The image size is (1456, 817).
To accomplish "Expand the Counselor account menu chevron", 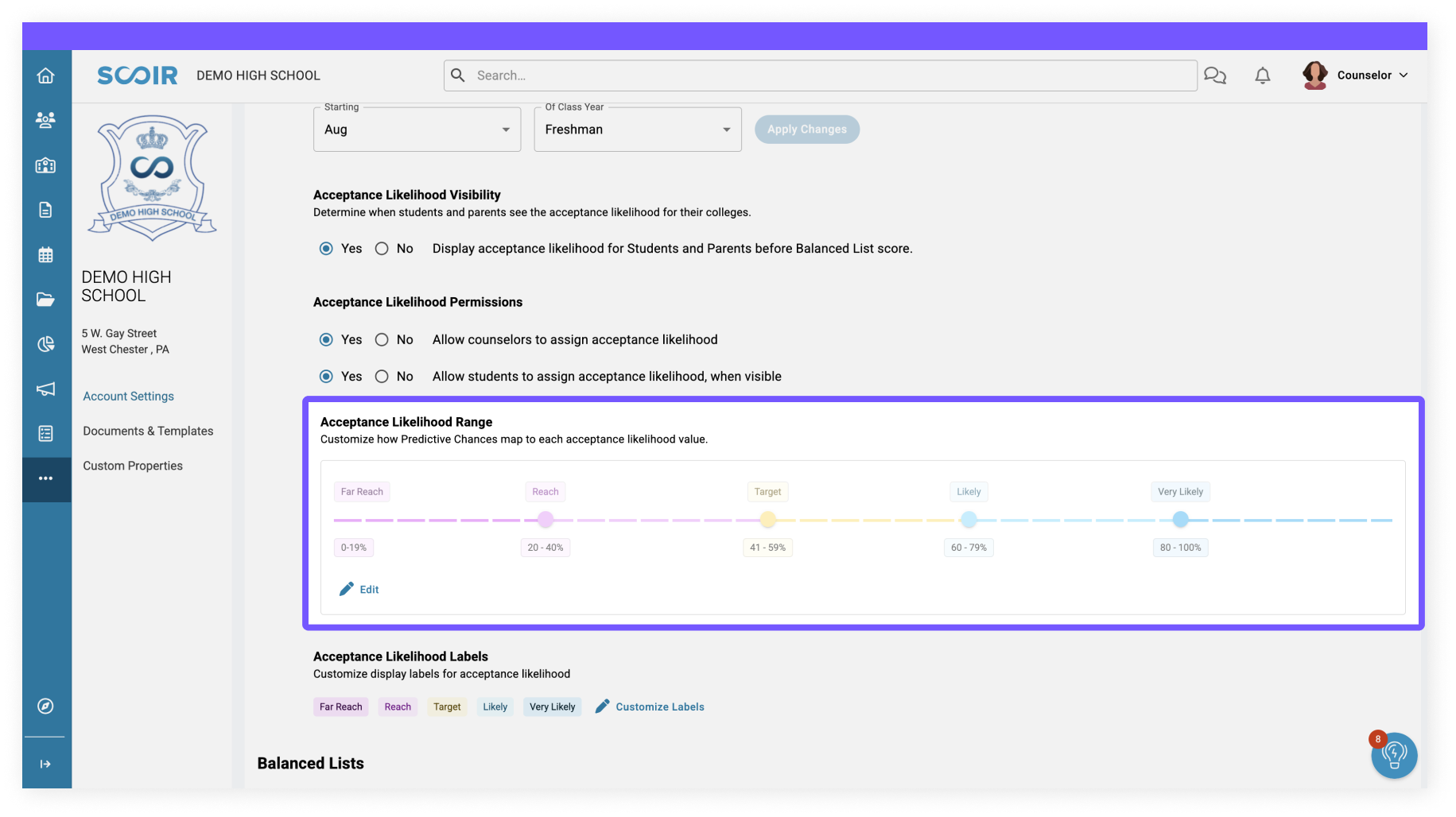I will click(1404, 76).
